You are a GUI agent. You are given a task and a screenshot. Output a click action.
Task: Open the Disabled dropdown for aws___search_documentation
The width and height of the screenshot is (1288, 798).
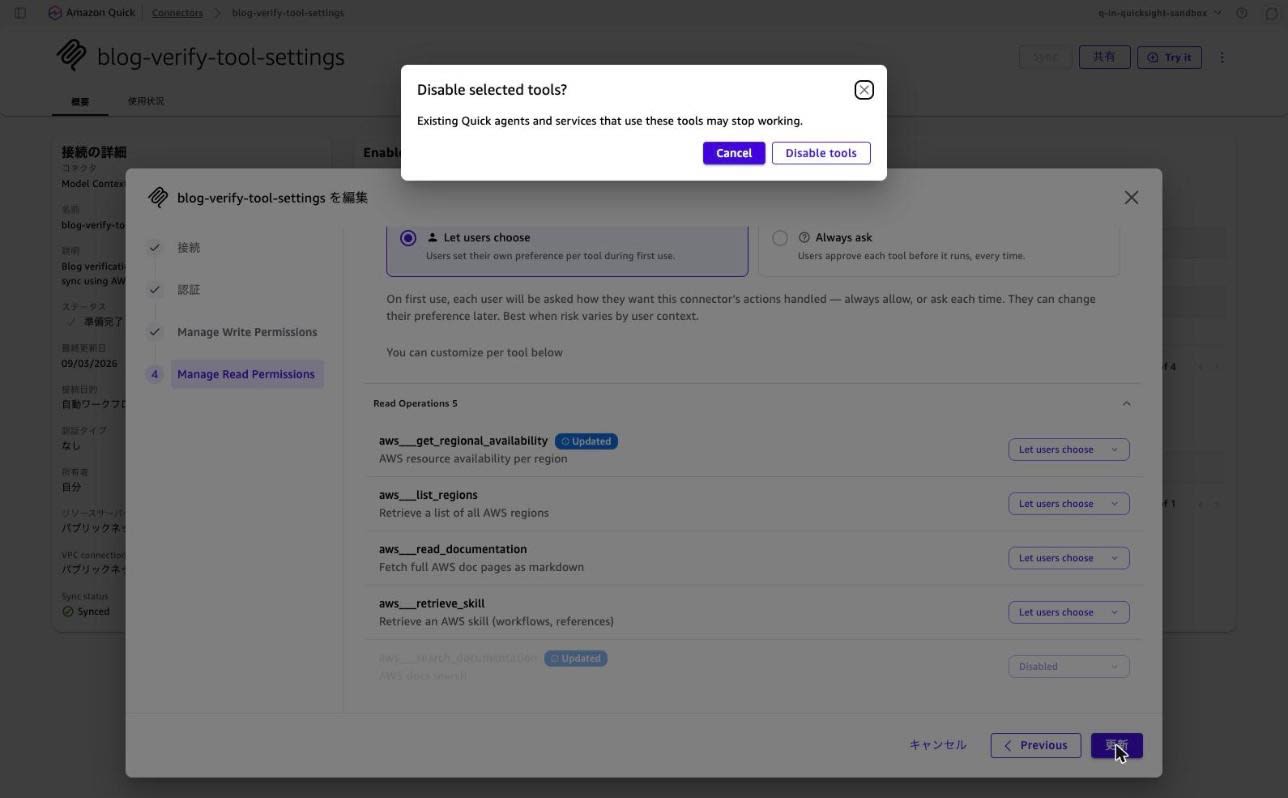1068,666
